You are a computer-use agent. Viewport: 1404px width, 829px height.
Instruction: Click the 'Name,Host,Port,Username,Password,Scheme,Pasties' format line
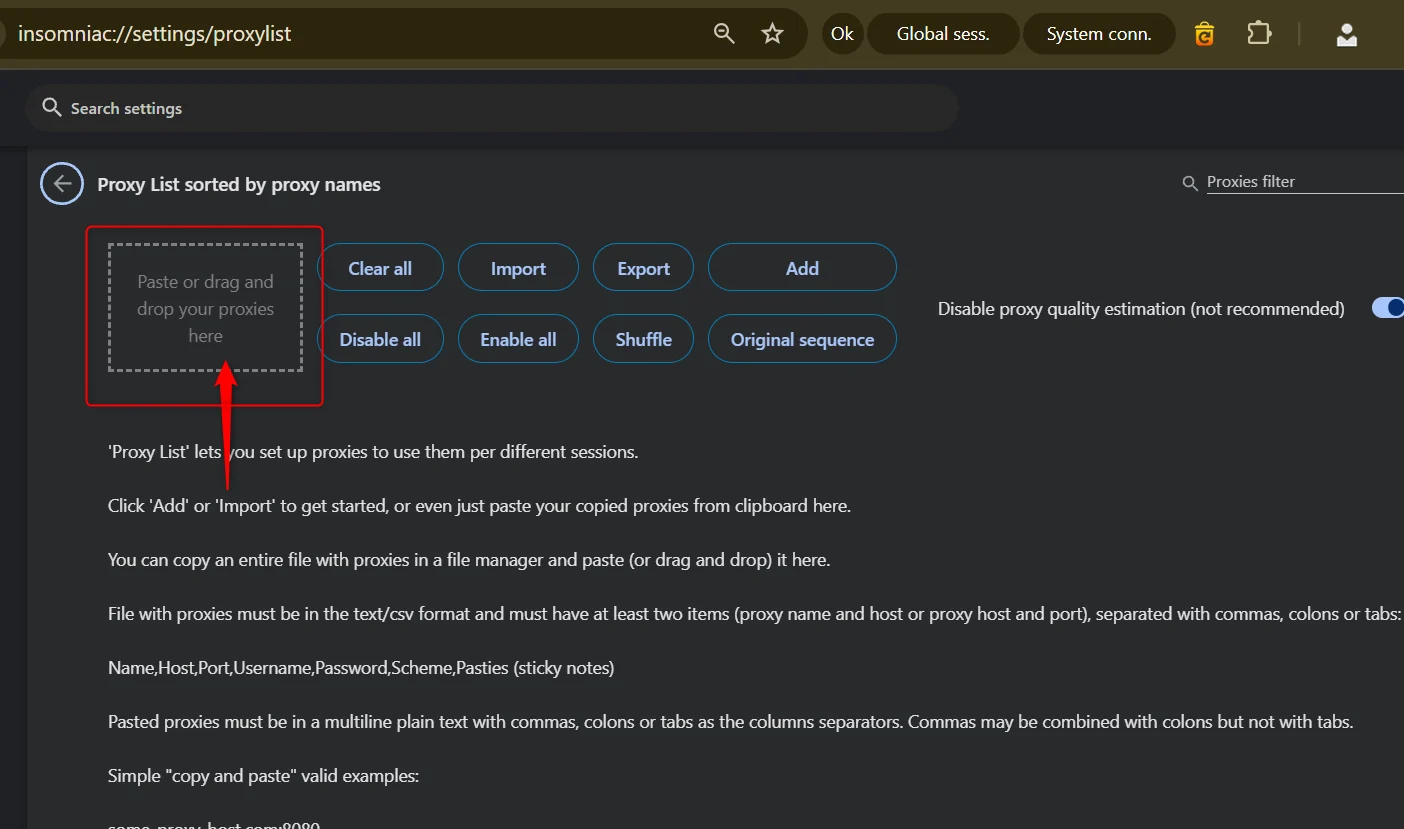point(361,667)
